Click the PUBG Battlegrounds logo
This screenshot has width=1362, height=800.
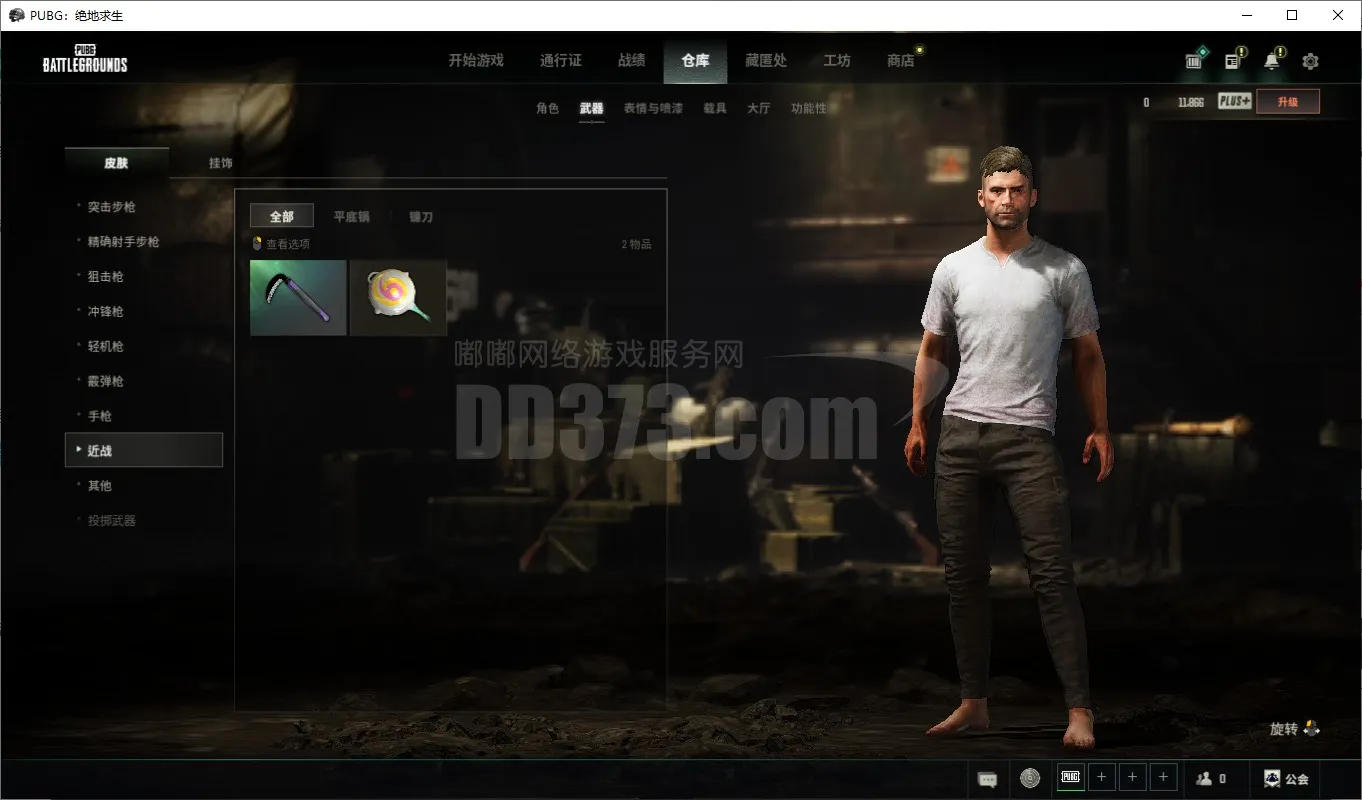click(x=85, y=59)
